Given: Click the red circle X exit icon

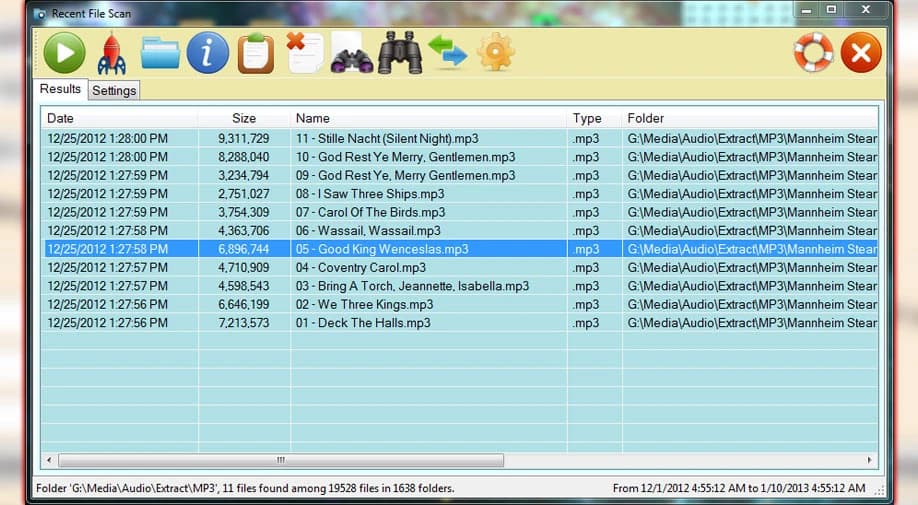Looking at the screenshot, I should pyautogui.click(x=861, y=53).
